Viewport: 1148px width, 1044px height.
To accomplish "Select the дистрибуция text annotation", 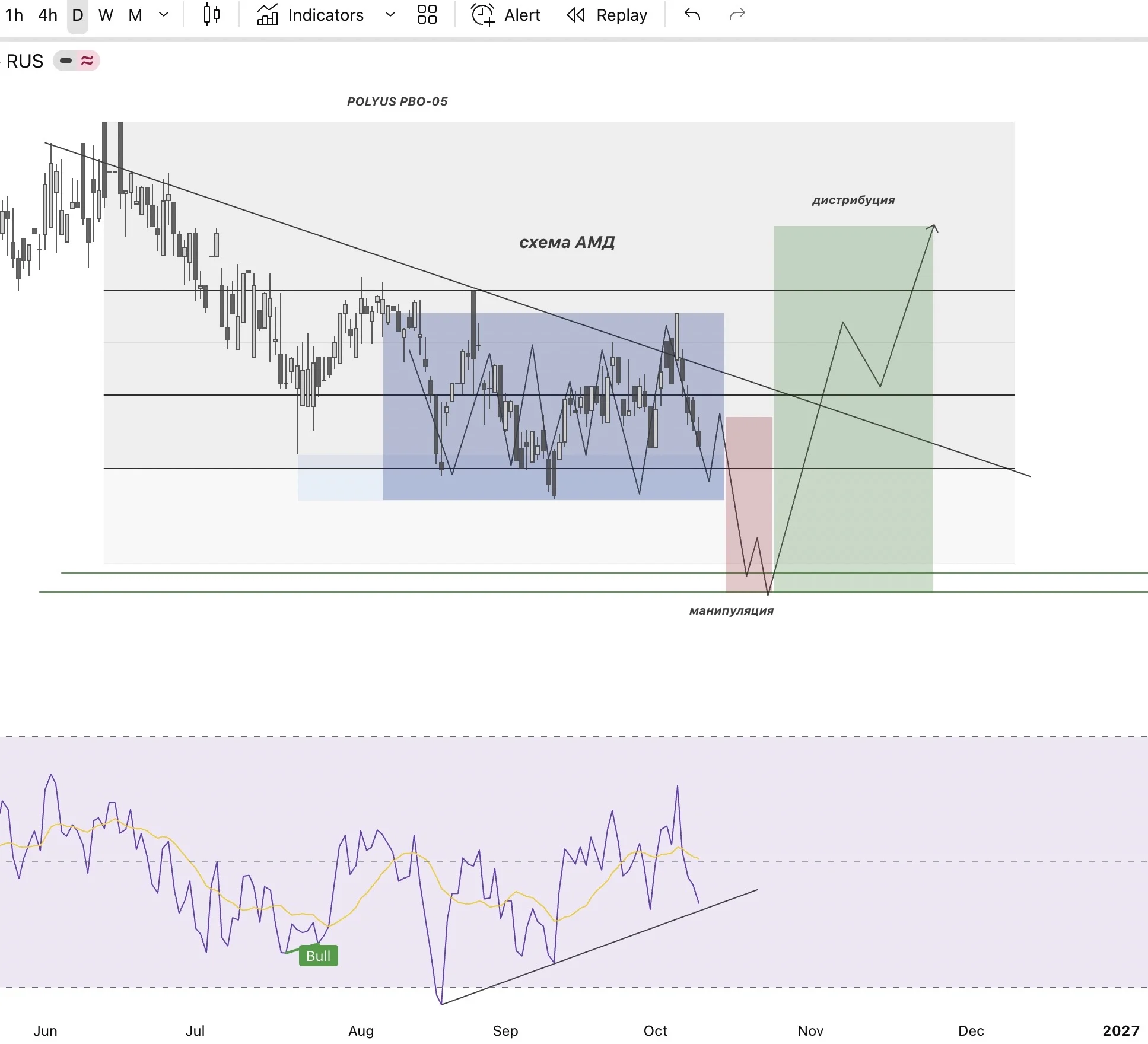I will tap(853, 200).
